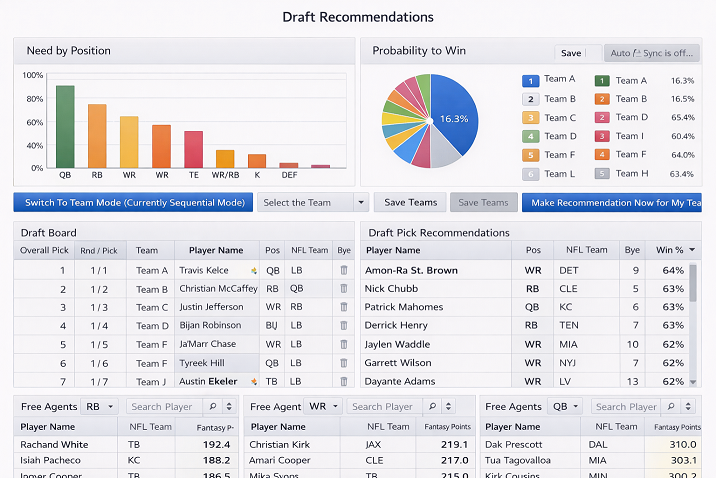Remove Christian McCaffrey row via trash icon
Screen dimensions: 716x478
click(x=344, y=289)
